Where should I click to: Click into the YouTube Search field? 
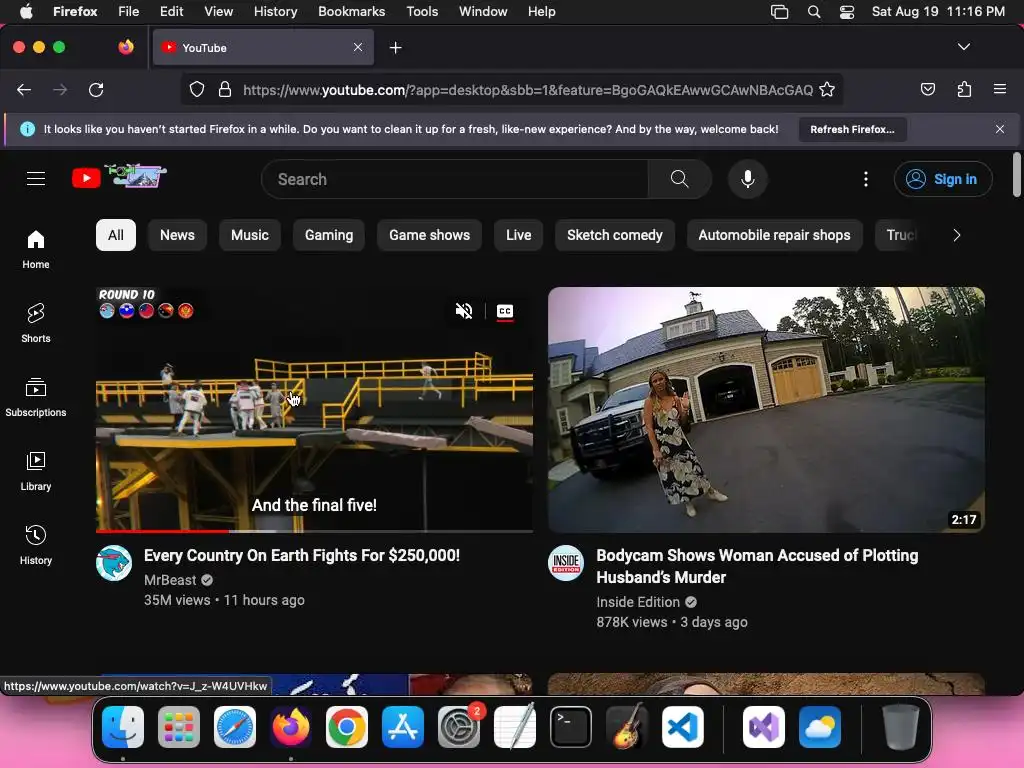pos(455,179)
